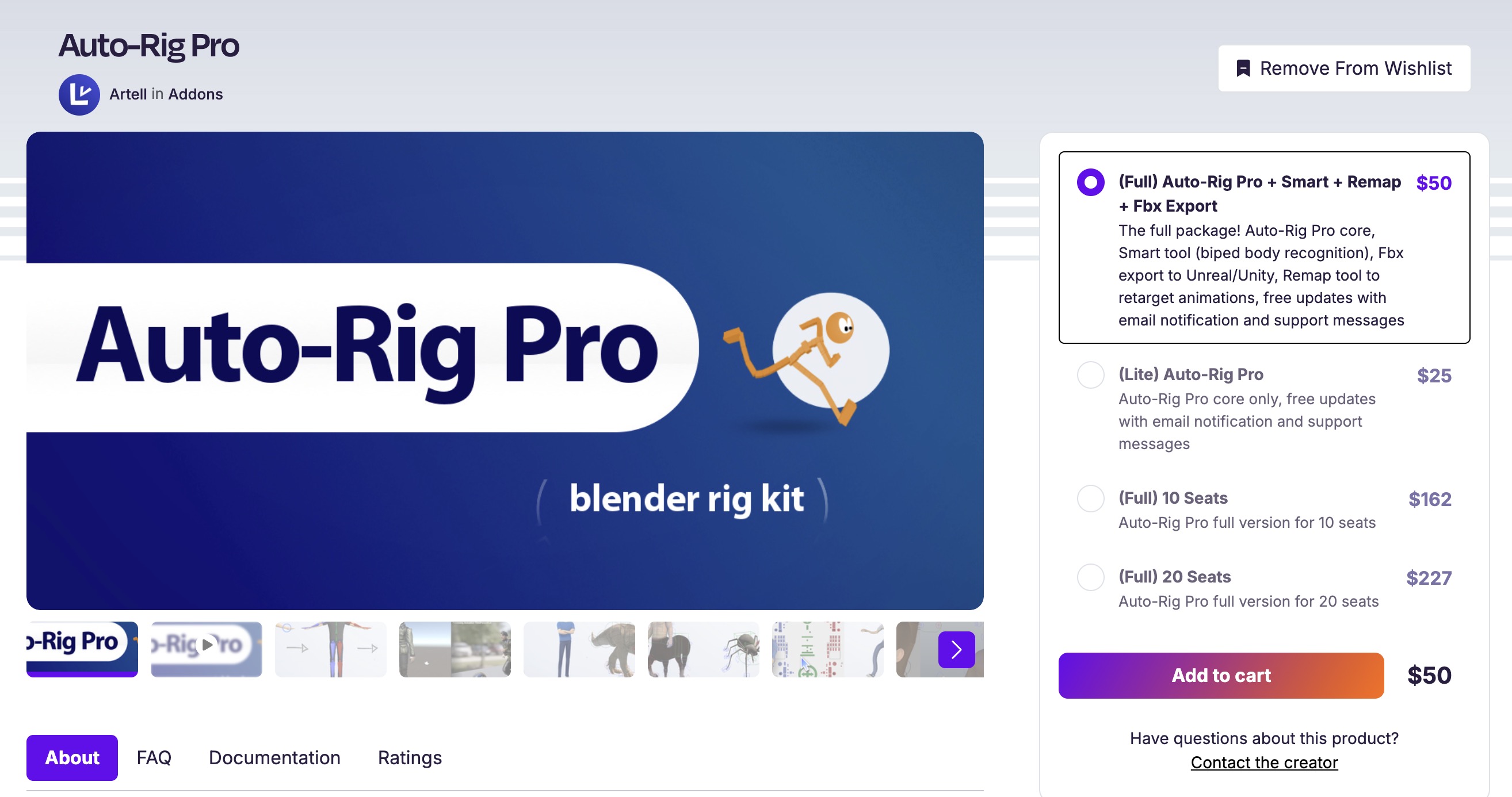Open the Artell creator name link

128,94
